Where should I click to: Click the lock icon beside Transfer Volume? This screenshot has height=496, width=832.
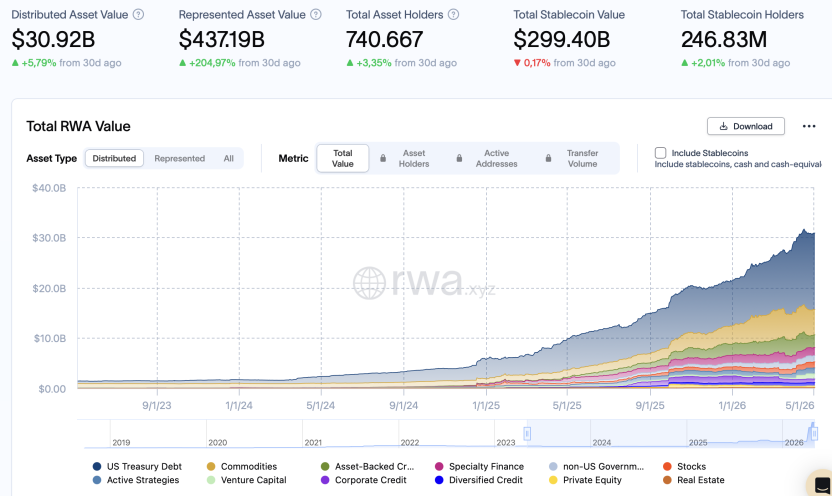(x=548, y=158)
